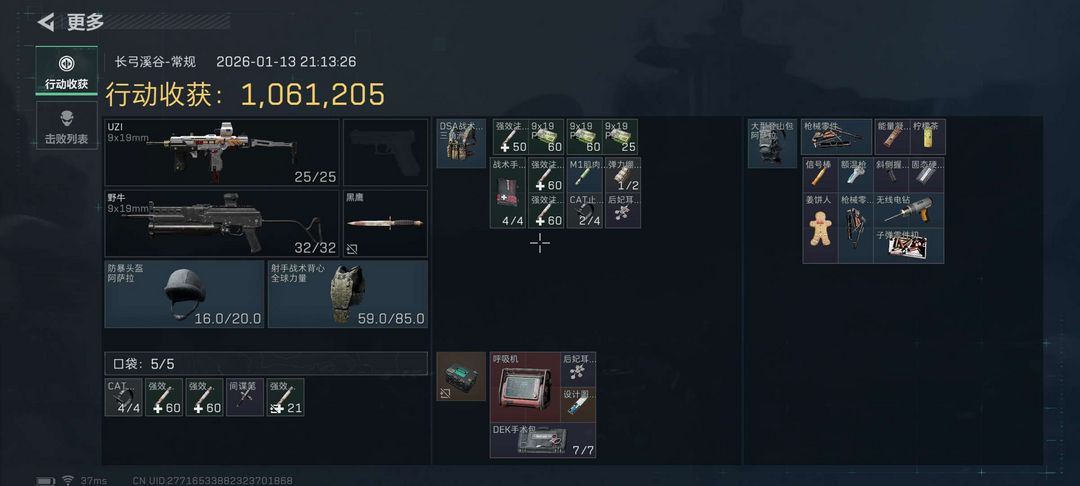The image size is (1080, 486).
Task: Select the 野牛 weapon slot
Action: 222,223
